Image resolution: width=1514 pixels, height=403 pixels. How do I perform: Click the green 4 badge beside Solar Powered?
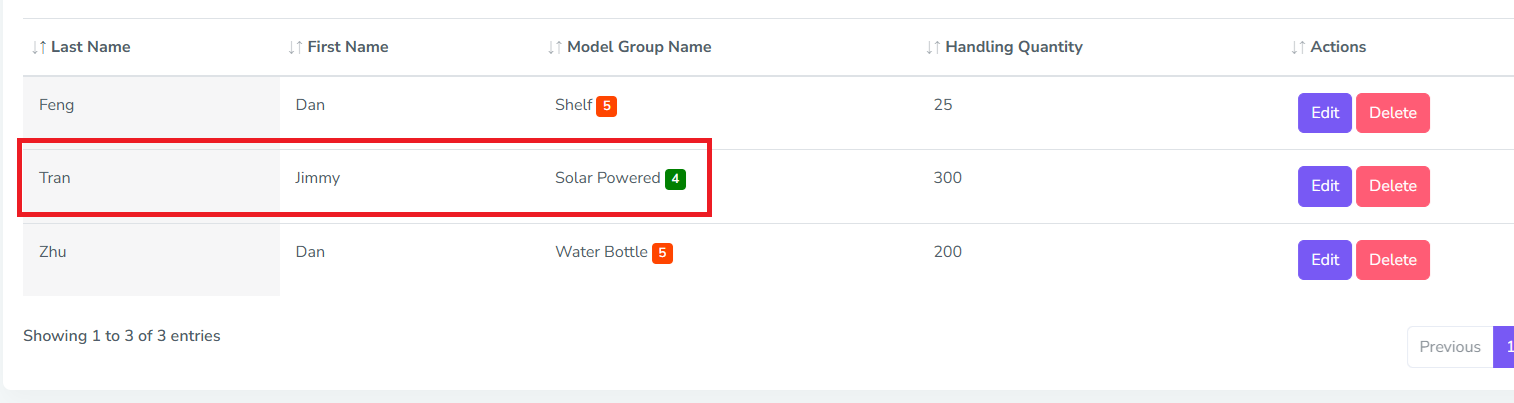[675, 179]
